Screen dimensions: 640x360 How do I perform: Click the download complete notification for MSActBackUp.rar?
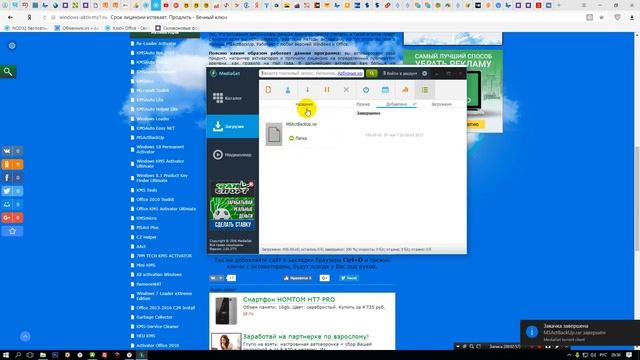coord(580,332)
